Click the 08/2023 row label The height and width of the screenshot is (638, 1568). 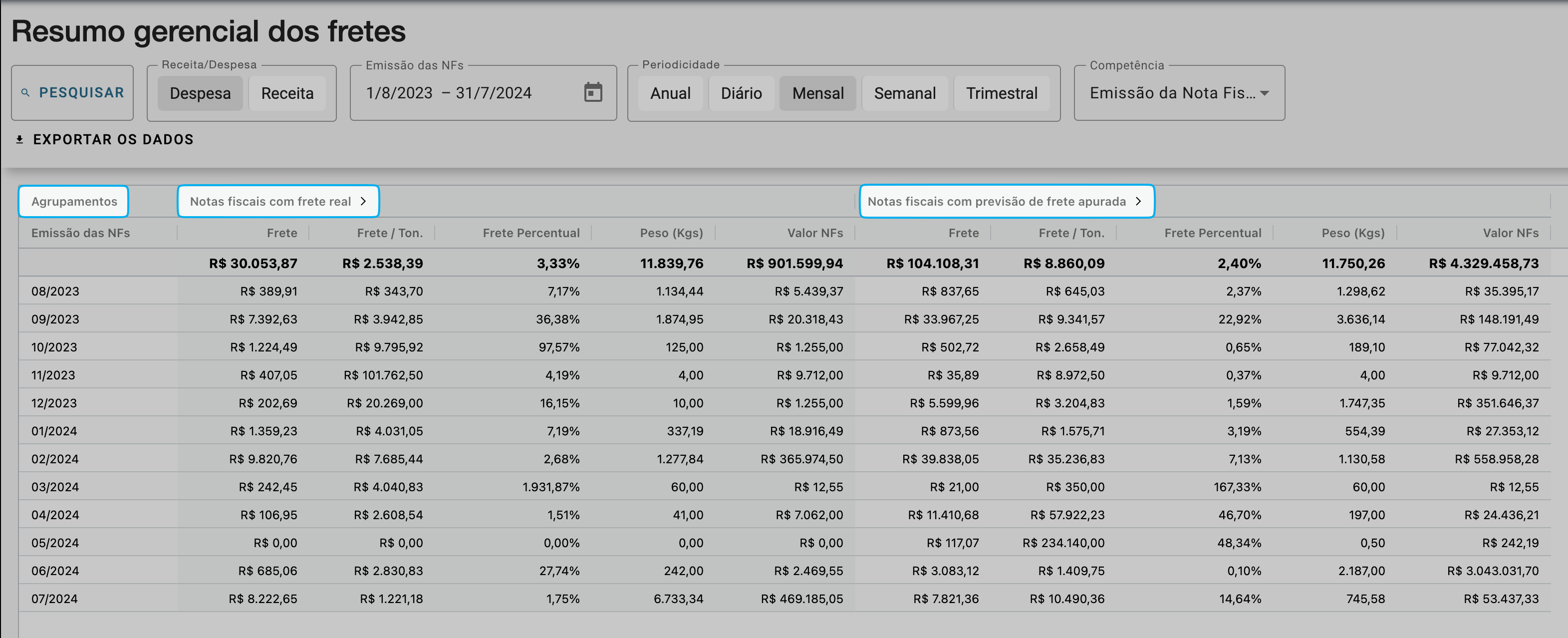(55, 291)
